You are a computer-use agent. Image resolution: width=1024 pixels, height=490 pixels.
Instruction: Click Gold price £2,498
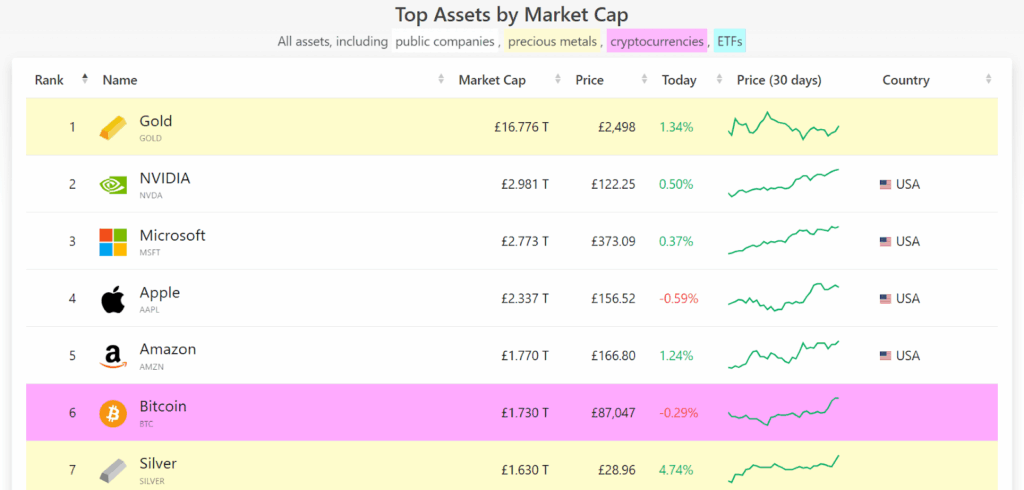click(x=616, y=127)
